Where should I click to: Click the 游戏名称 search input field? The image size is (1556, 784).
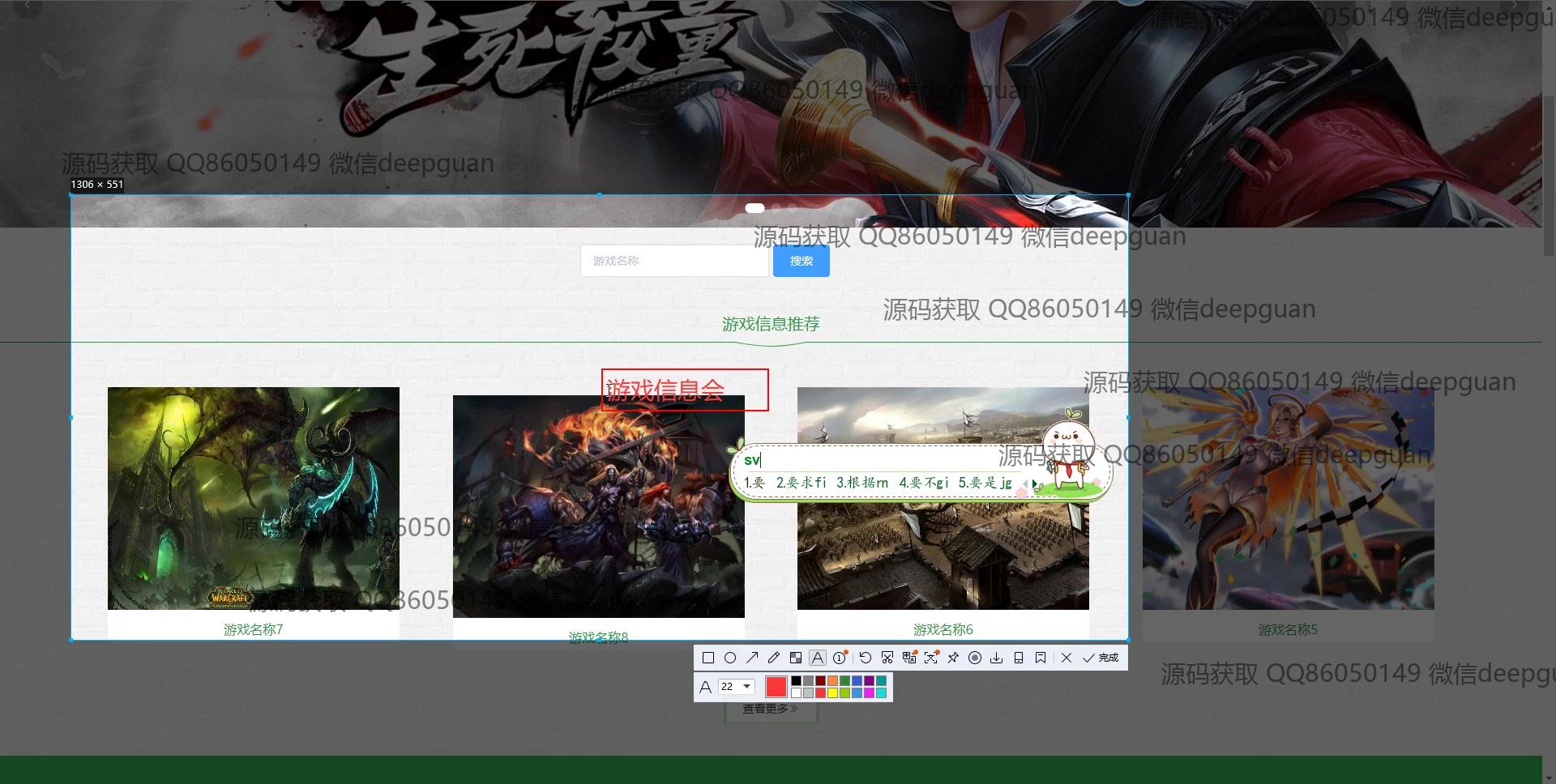coord(674,261)
